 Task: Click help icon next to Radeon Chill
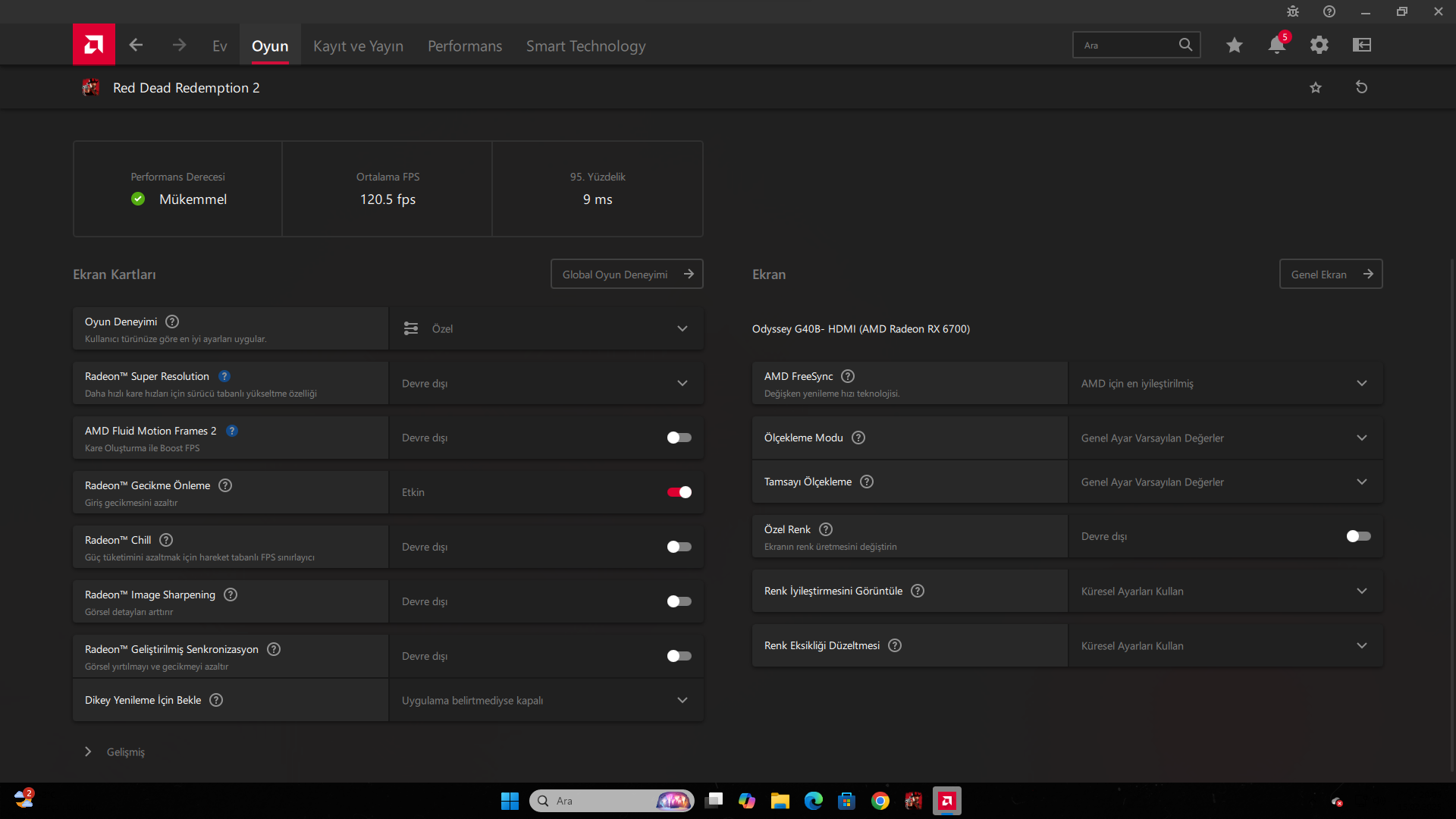tap(166, 540)
